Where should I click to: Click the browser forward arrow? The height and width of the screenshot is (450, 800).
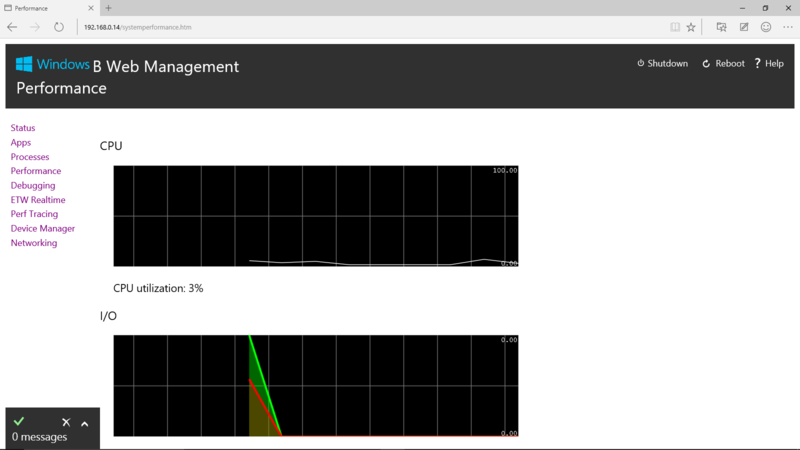35,27
